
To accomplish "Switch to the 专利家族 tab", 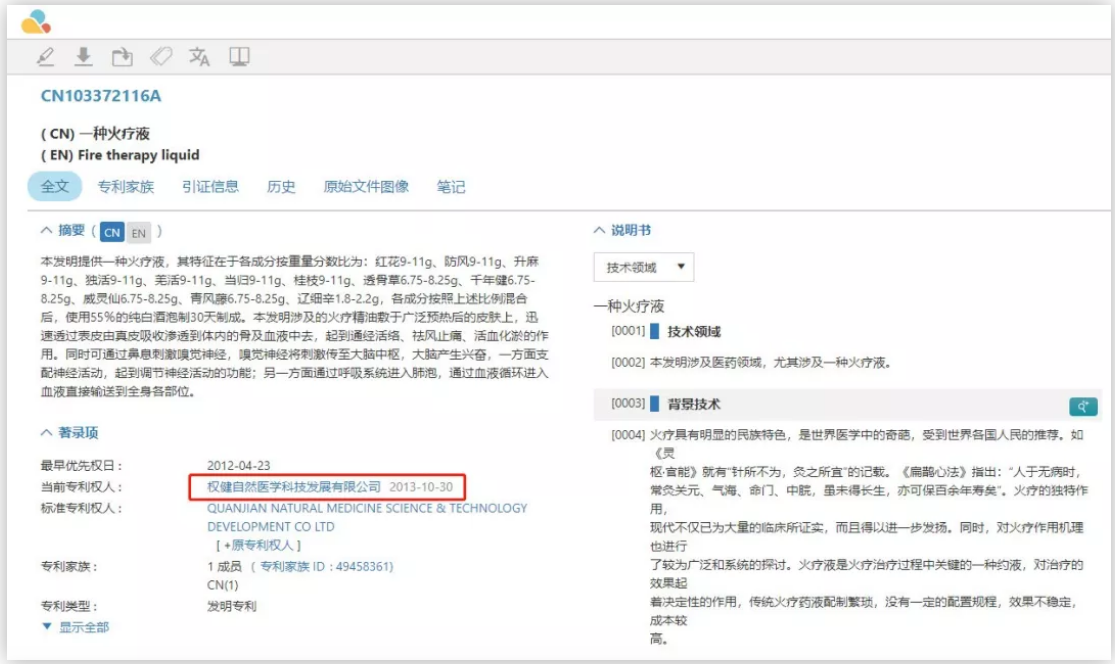I will pos(126,187).
